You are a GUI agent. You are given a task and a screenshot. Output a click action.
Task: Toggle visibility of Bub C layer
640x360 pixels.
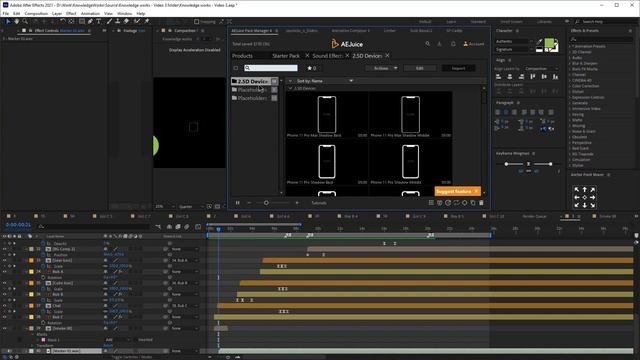tap(4, 317)
